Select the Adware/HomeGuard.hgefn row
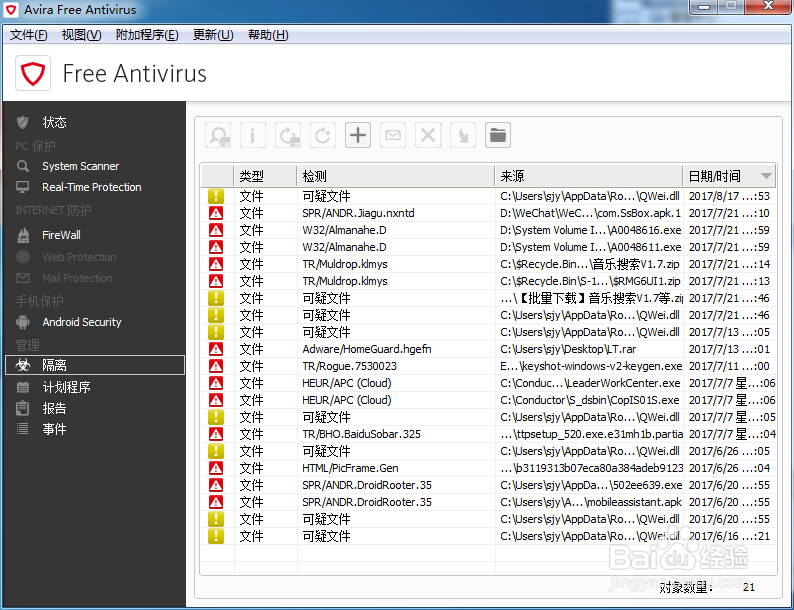Image resolution: width=794 pixels, height=610 pixels. point(489,349)
